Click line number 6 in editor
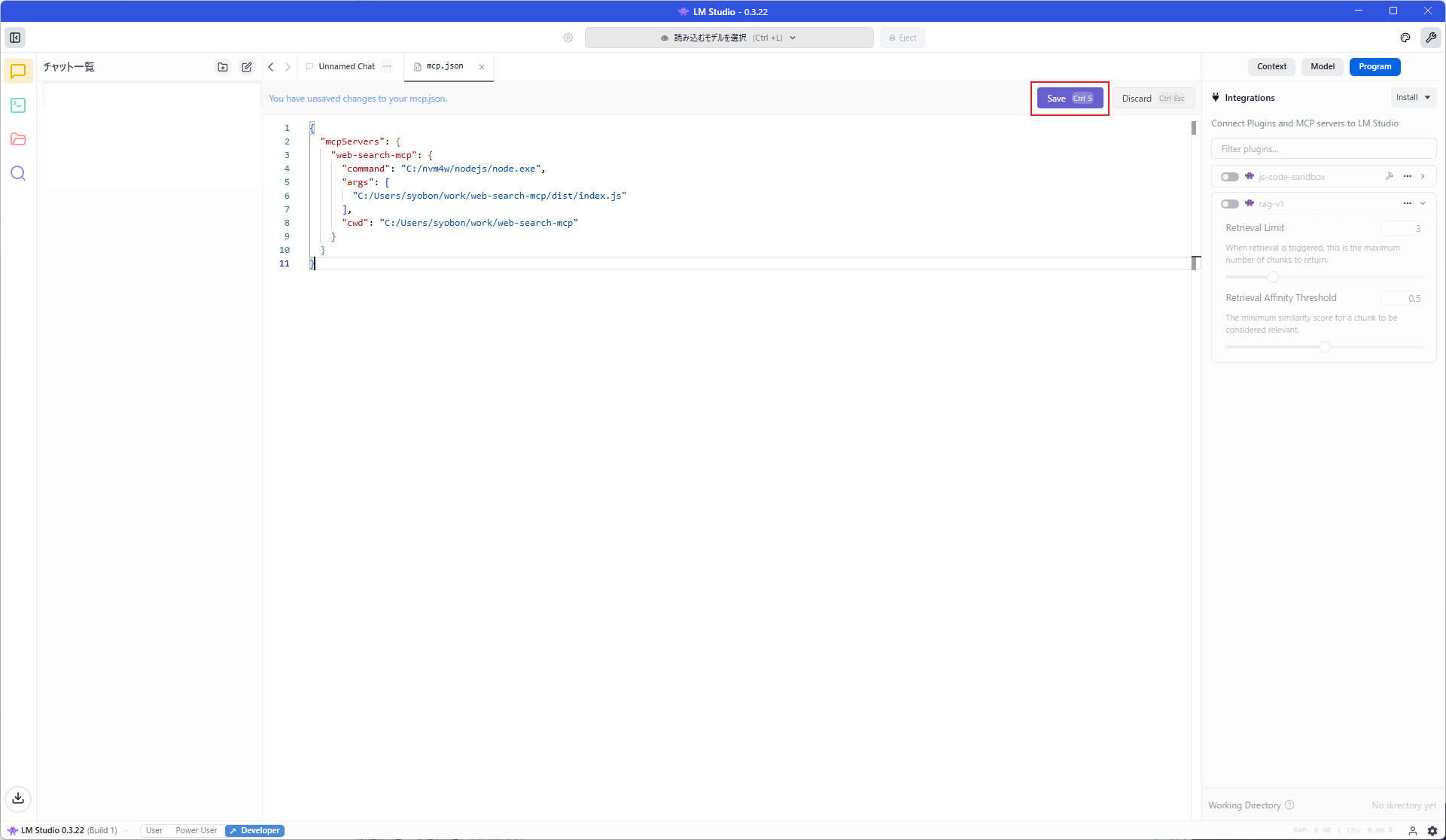The width and height of the screenshot is (1446, 840). coord(287,196)
